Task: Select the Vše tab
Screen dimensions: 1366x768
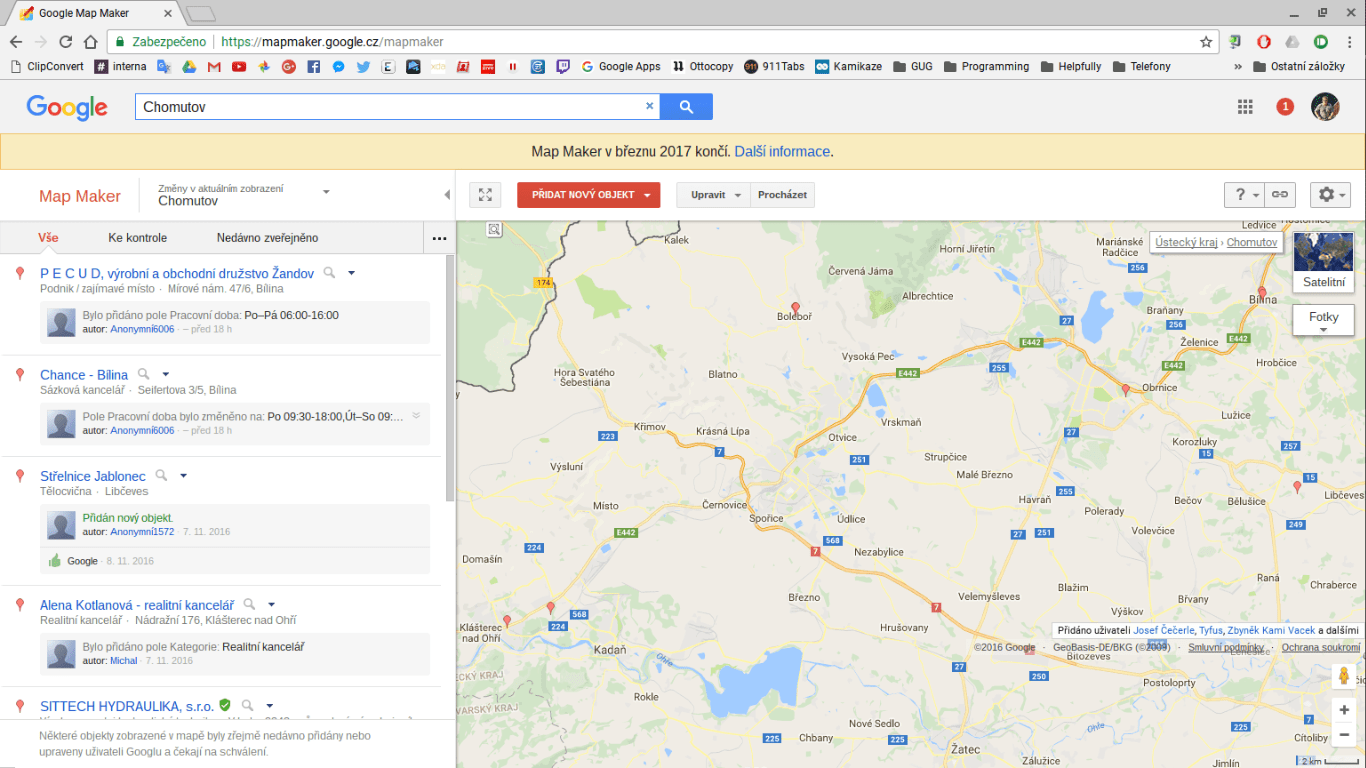Action: [48, 238]
